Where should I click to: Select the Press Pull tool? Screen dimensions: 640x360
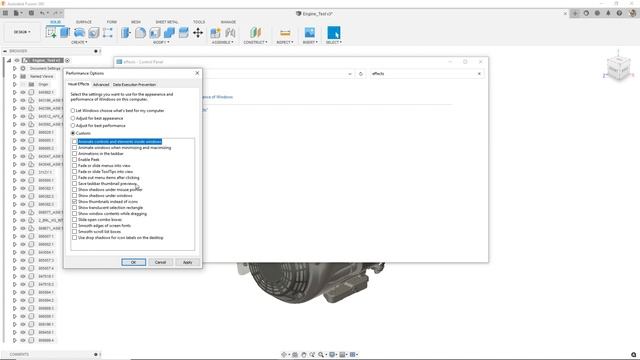pyautogui.click(x=126, y=32)
